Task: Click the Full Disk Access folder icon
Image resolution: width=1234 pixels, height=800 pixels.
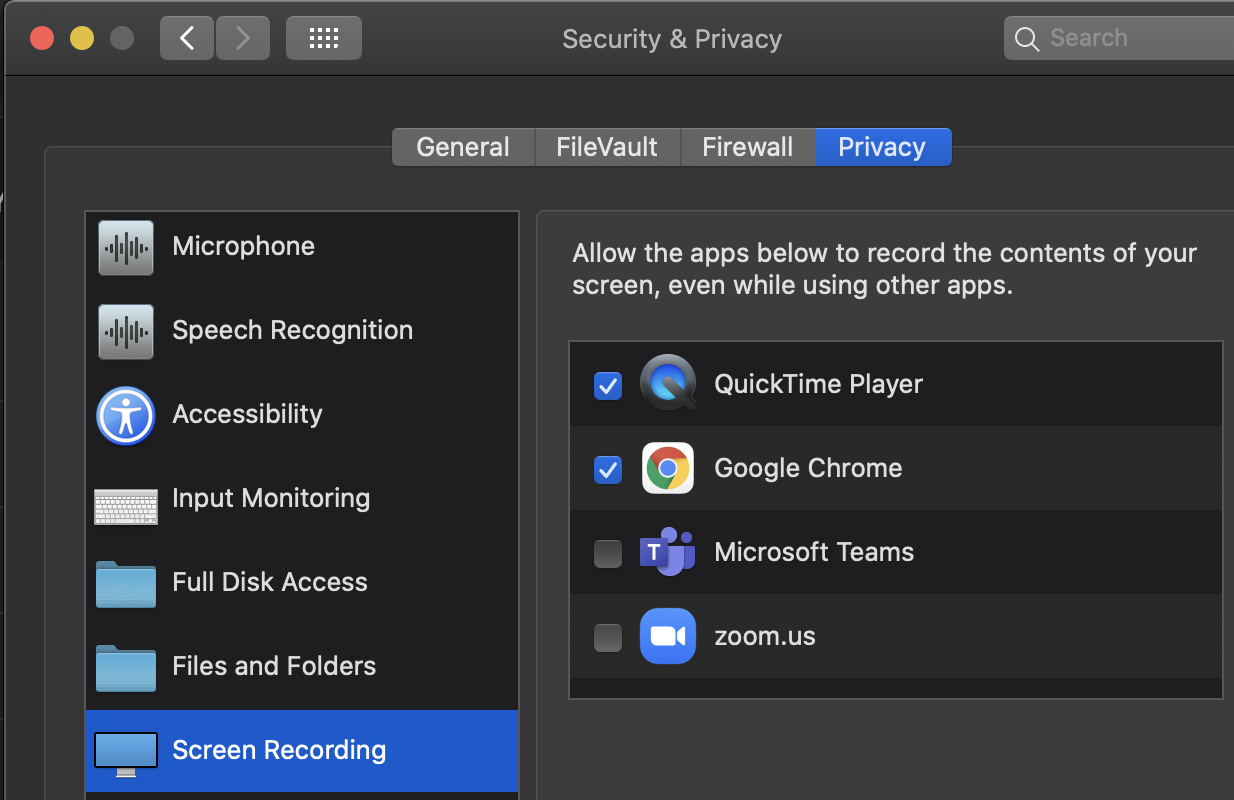Action: (x=126, y=584)
